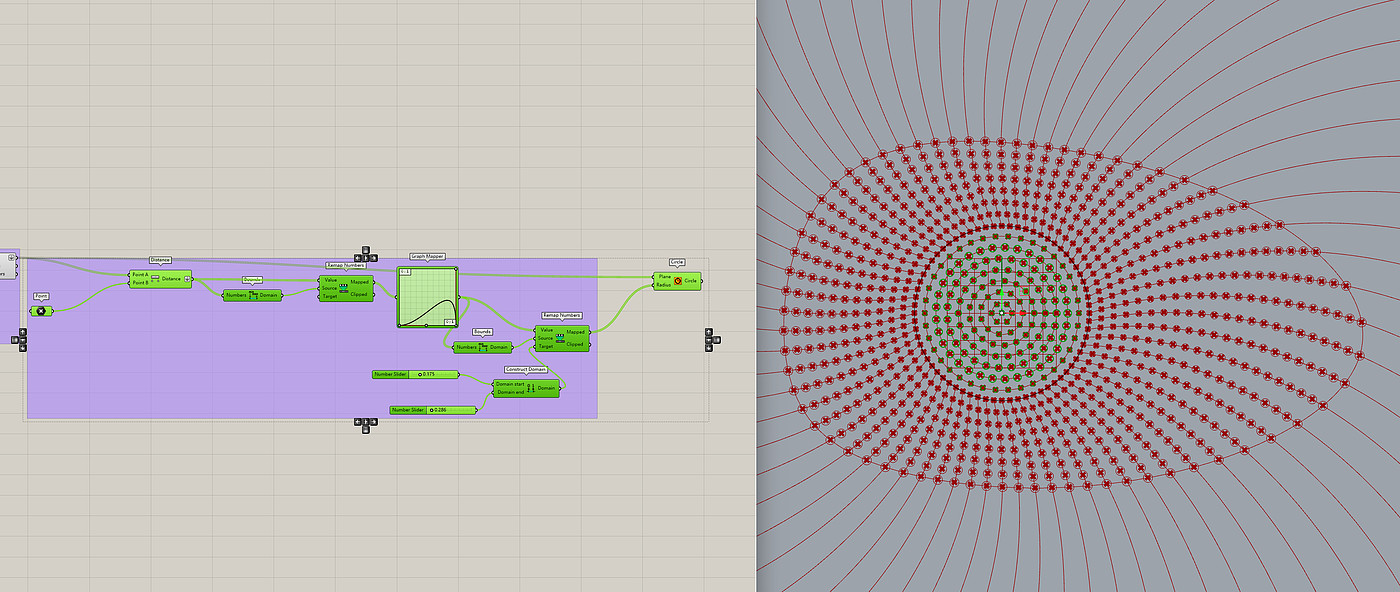Expand the plus on Distance output
Screen dimensions: 1400x592
(187, 279)
